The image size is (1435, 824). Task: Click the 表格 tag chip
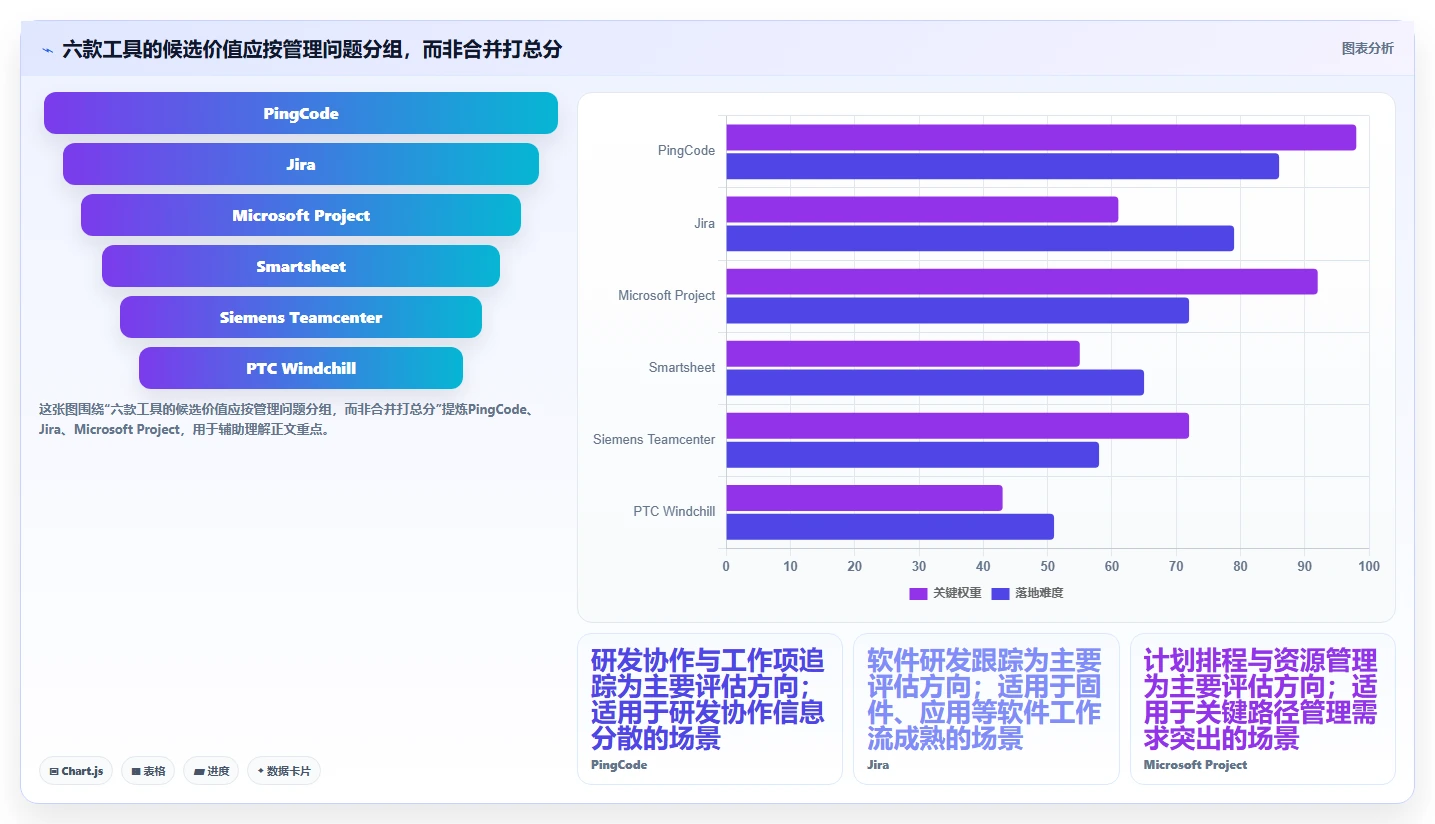[x=148, y=771]
